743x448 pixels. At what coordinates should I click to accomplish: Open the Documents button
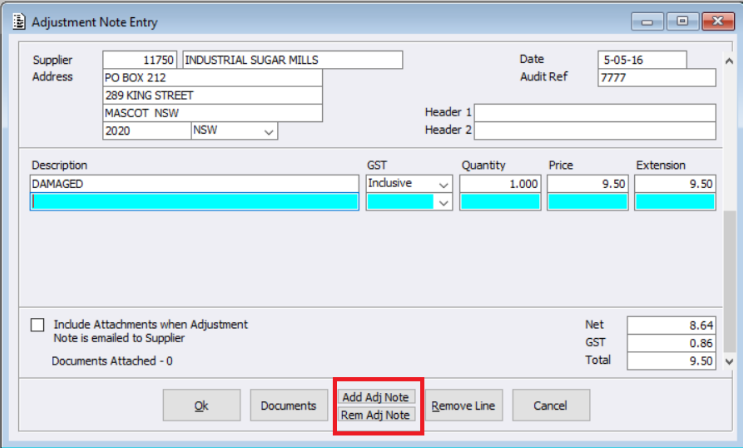tap(288, 405)
